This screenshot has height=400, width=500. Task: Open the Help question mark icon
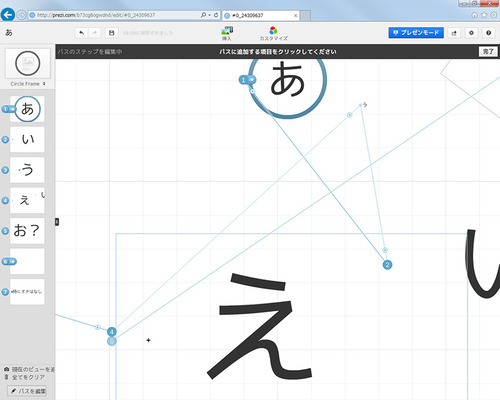[x=489, y=33]
